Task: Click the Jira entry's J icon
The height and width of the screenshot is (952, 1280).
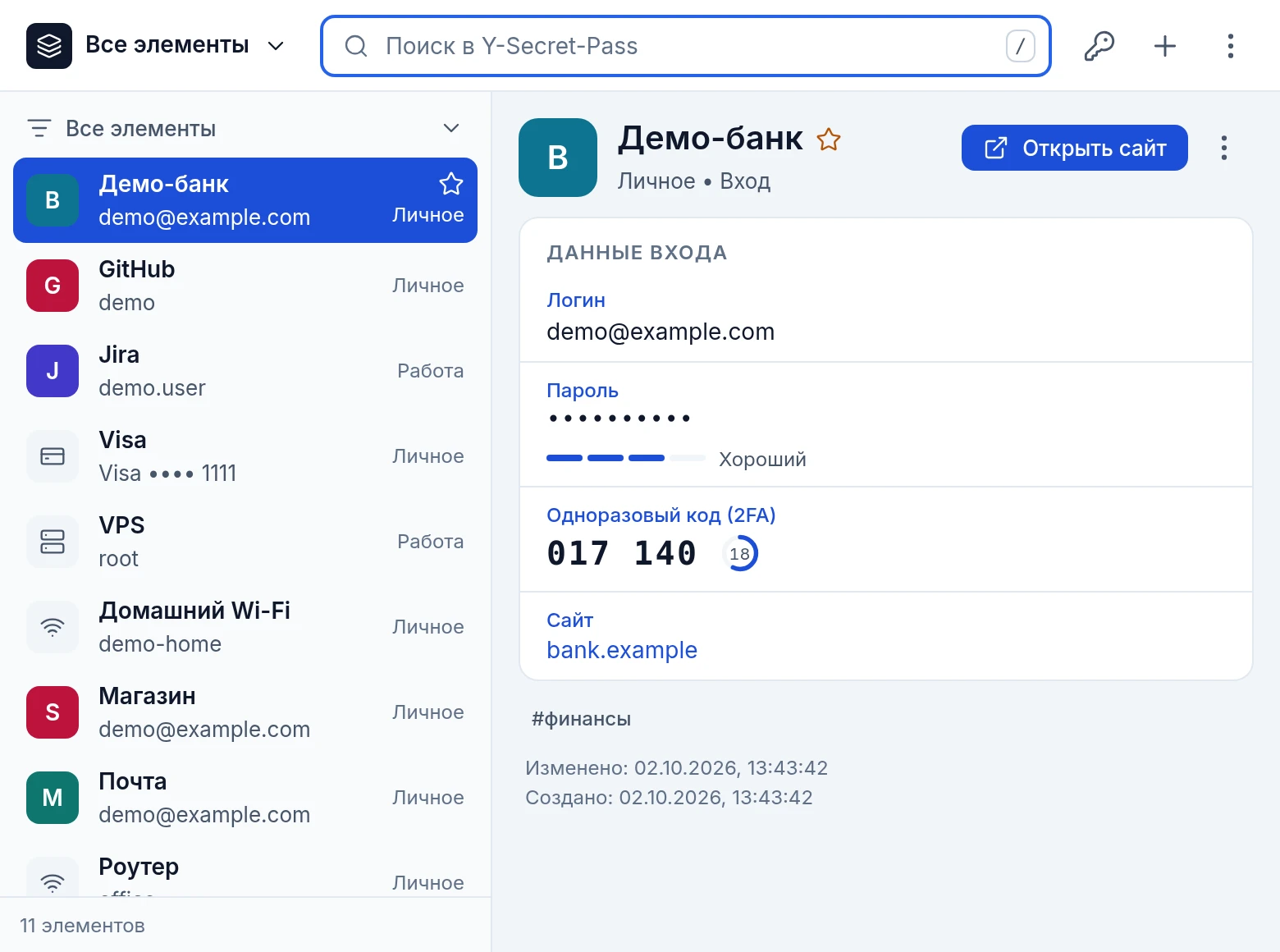Action: (x=53, y=371)
